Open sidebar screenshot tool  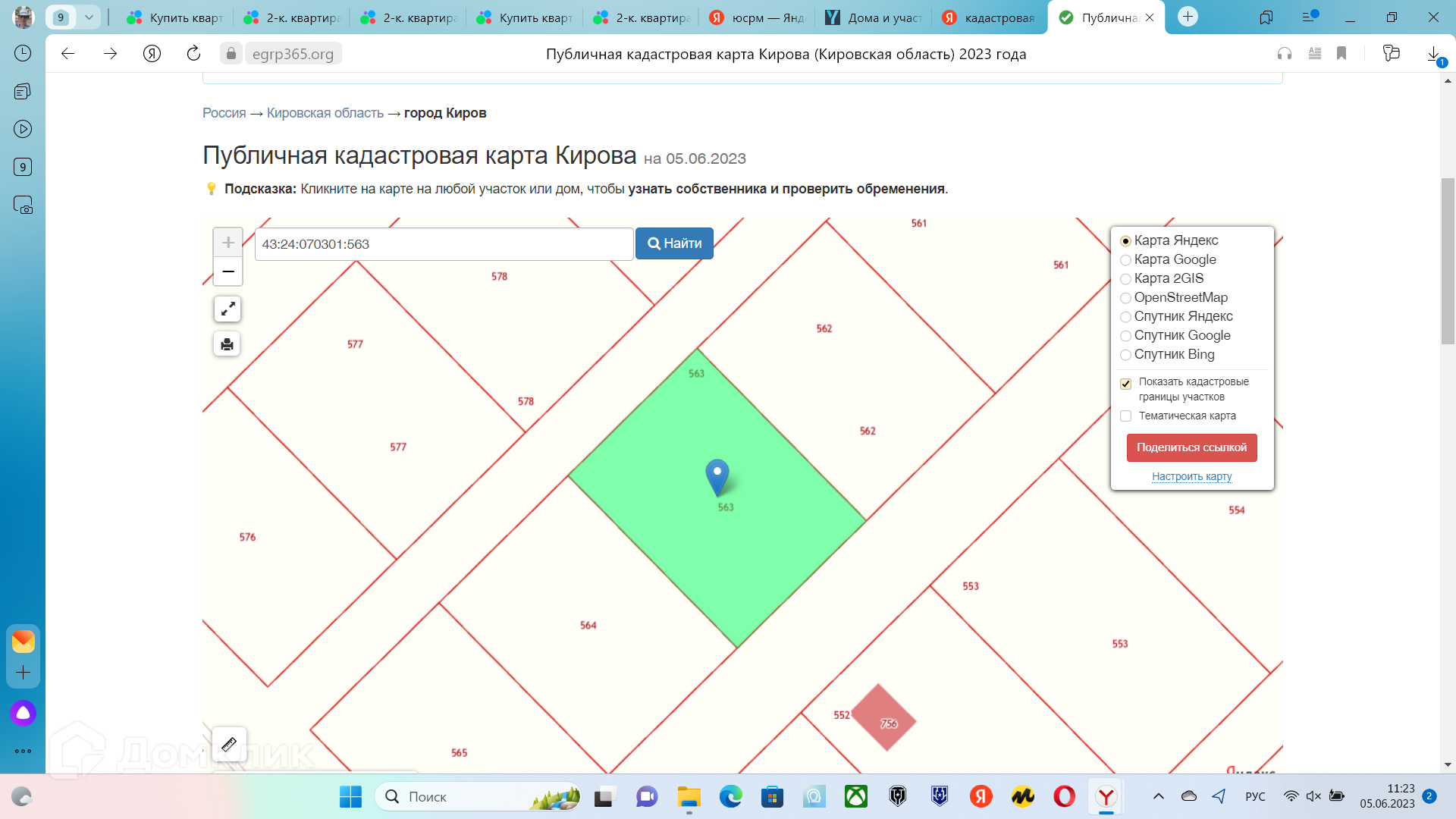(x=23, y=205)
